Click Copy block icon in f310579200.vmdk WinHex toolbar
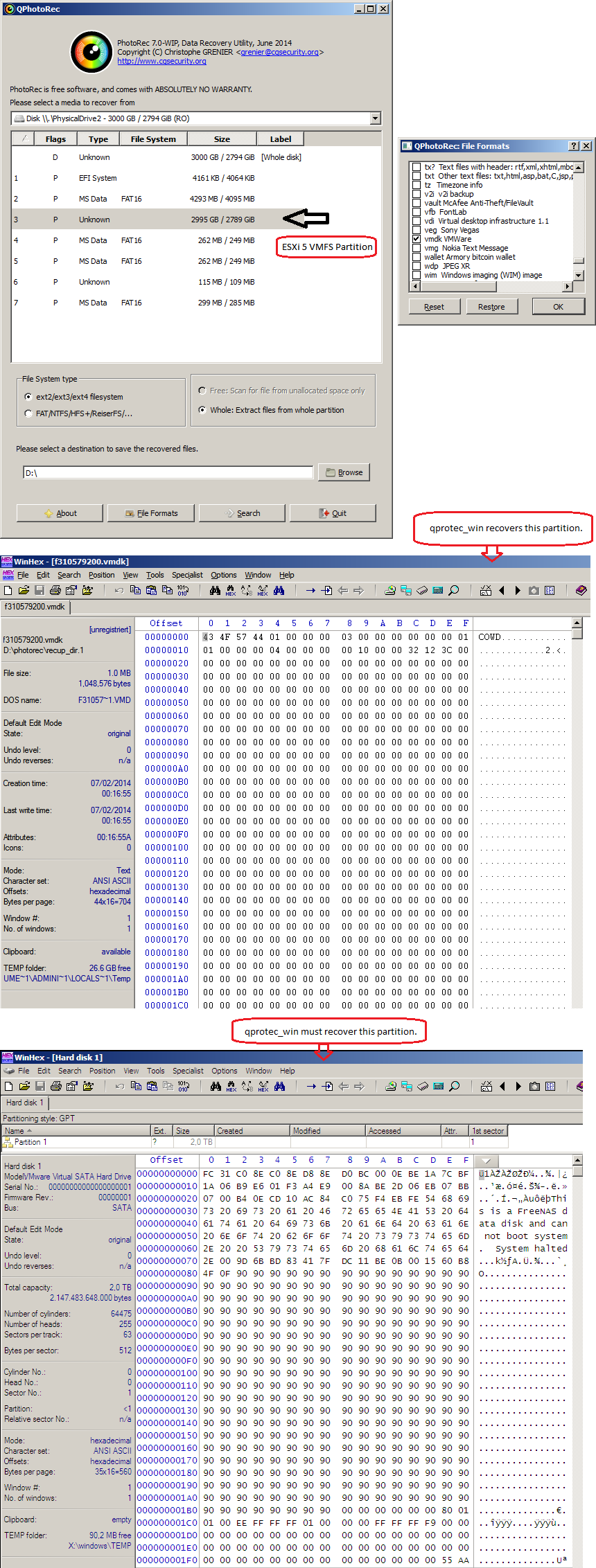 pyautogui.click(x=135, y=590)
